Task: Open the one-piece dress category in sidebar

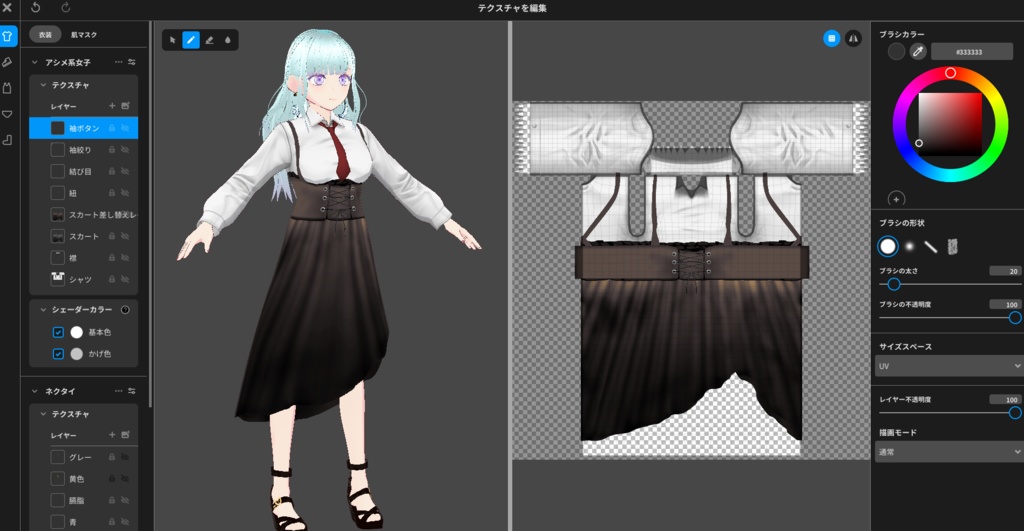Action: [7, 88]
